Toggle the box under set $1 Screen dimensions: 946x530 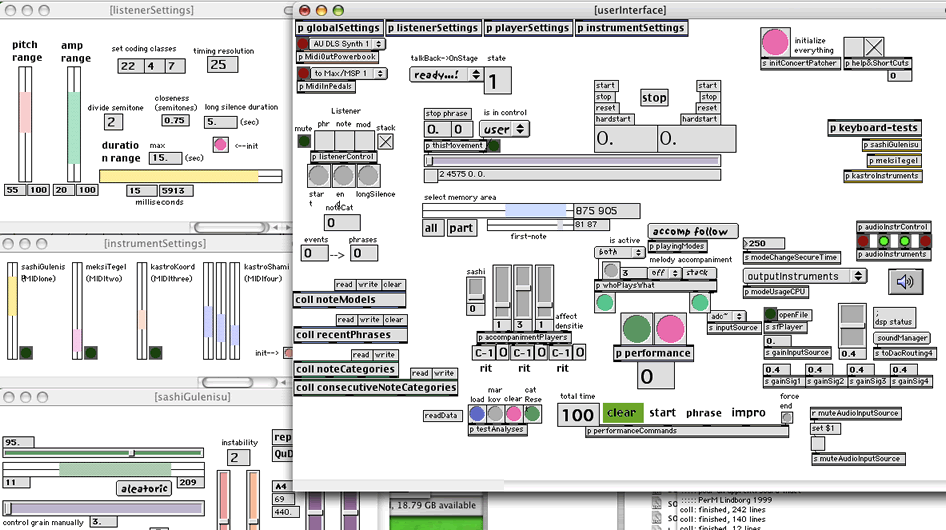click(817, 444)
